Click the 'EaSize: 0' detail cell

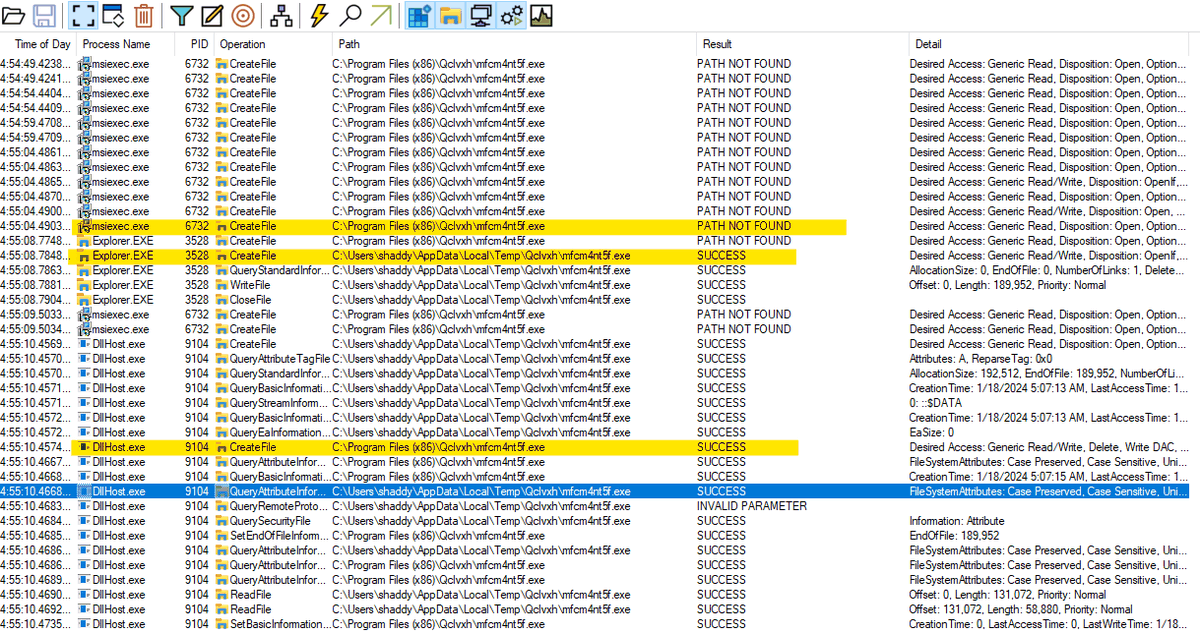tap(930, 432)
